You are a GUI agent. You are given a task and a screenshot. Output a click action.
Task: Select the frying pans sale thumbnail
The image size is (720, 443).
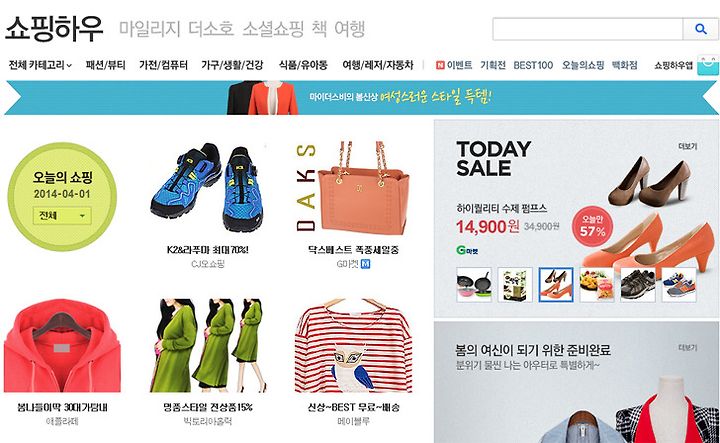pyautogui.click(x=474, y=285)
